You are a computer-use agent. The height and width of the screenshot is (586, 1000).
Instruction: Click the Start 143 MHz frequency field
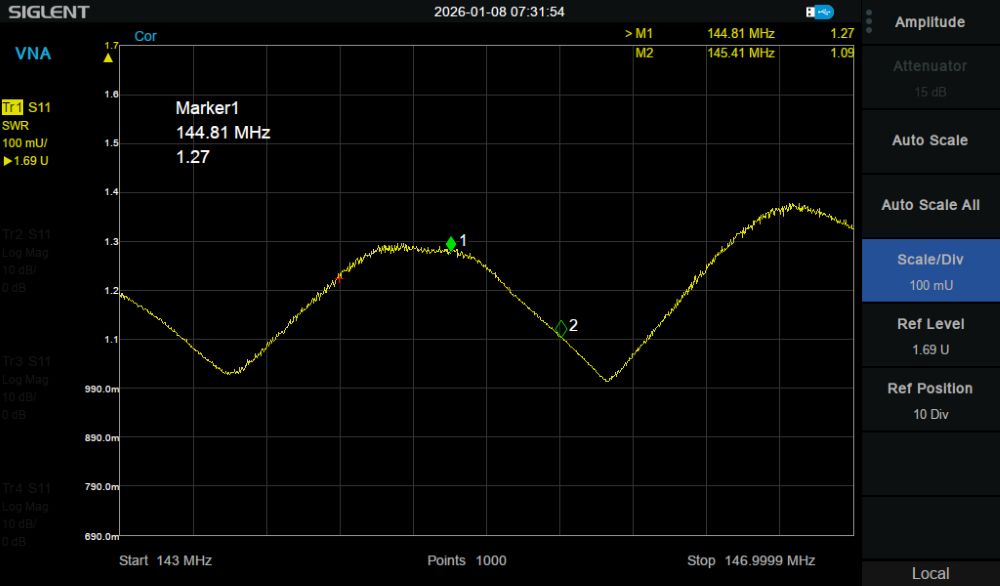click(165, 560)
